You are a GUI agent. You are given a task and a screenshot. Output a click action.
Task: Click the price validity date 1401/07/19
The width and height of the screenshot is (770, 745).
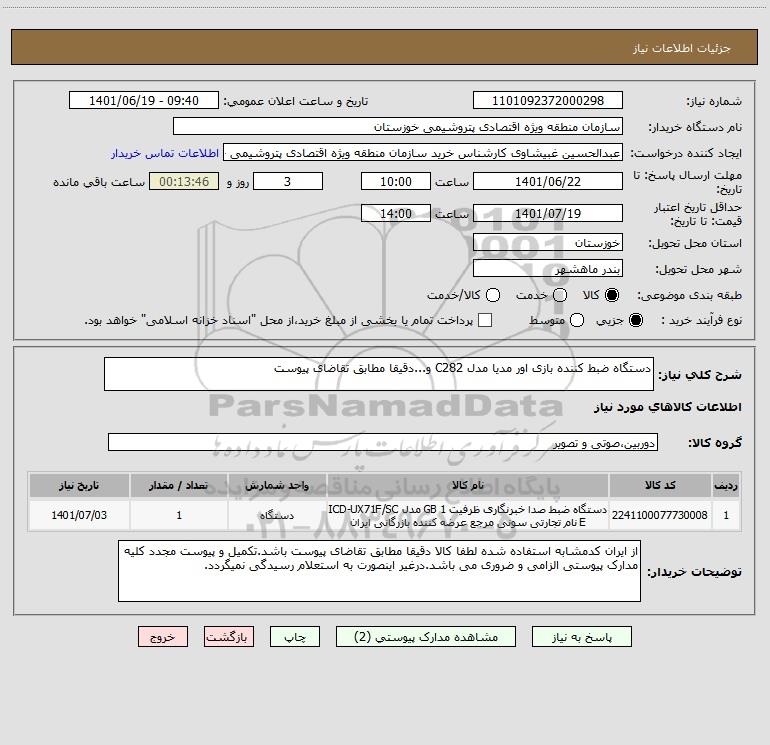[548, 213]
